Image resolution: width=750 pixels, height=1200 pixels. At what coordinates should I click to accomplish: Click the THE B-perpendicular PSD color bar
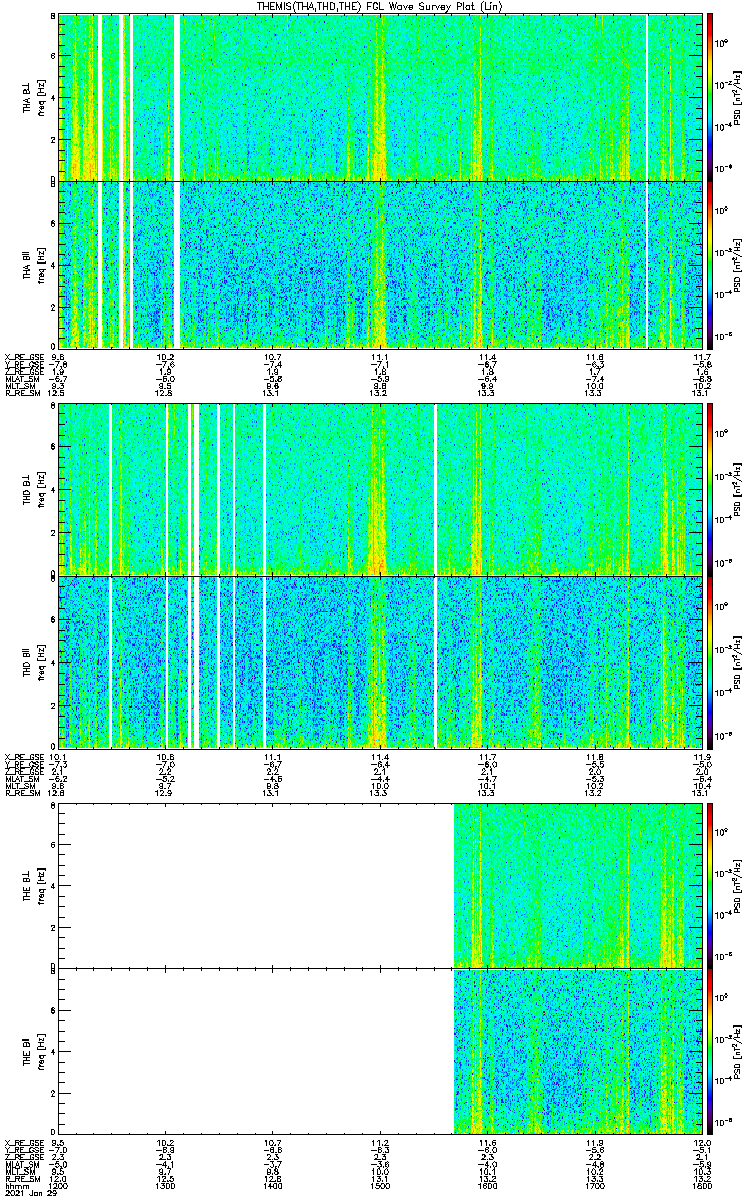click(x=710, y=885)
